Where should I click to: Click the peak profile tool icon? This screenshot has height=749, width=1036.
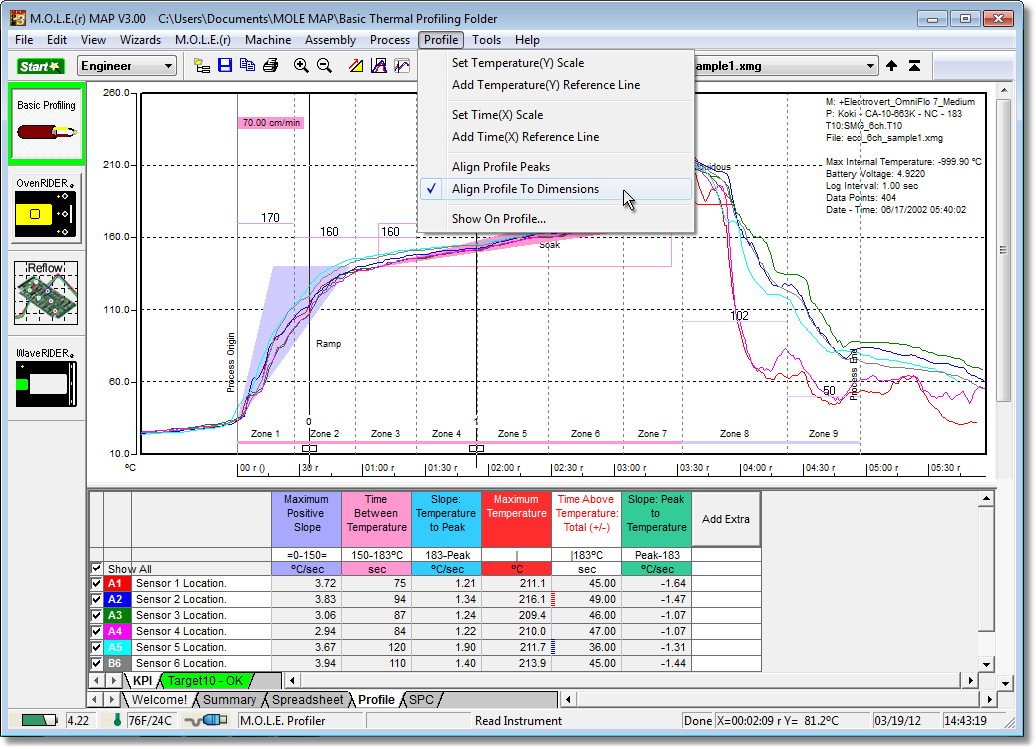coord(379,65)
